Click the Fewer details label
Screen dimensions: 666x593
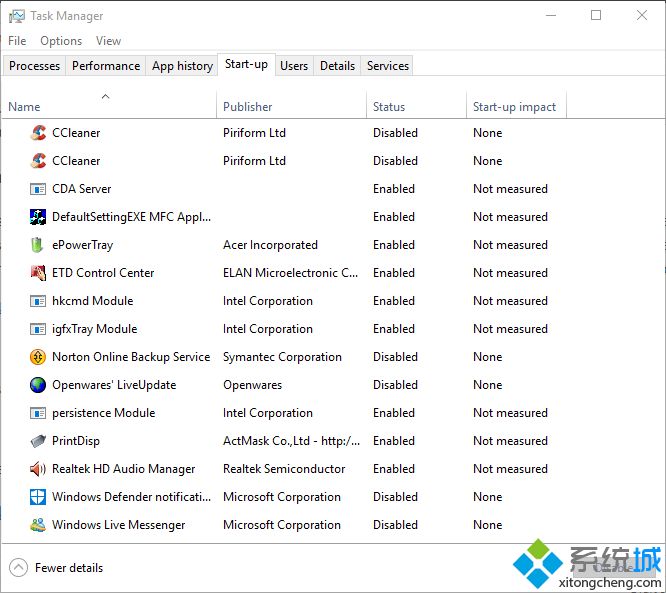click(69, 568)
